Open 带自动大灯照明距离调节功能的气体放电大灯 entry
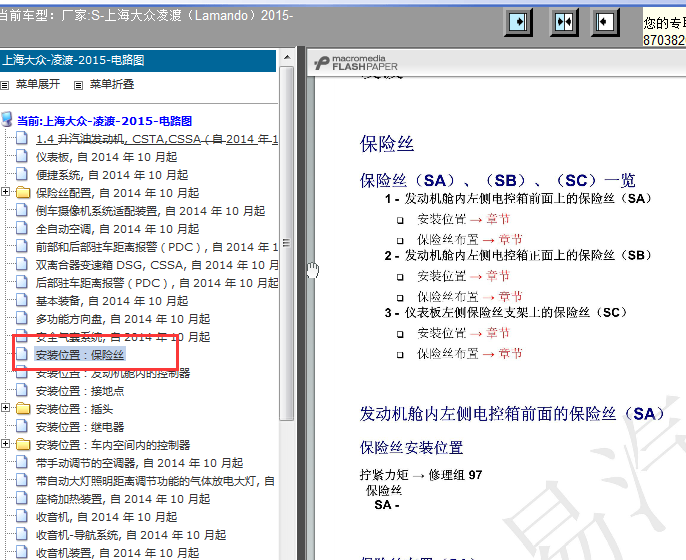Image resolution: width=686 pixels, height=560 pixels. coord(155,481)
